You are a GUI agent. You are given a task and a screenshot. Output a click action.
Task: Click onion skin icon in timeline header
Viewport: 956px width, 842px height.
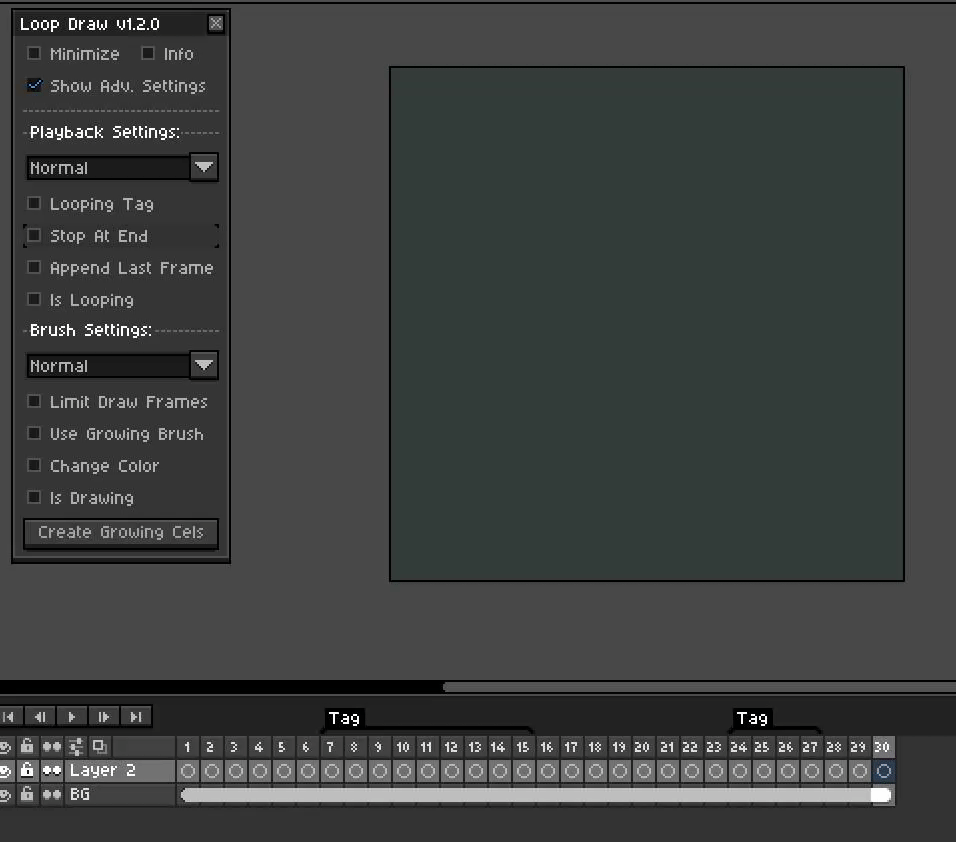point(99,746)
